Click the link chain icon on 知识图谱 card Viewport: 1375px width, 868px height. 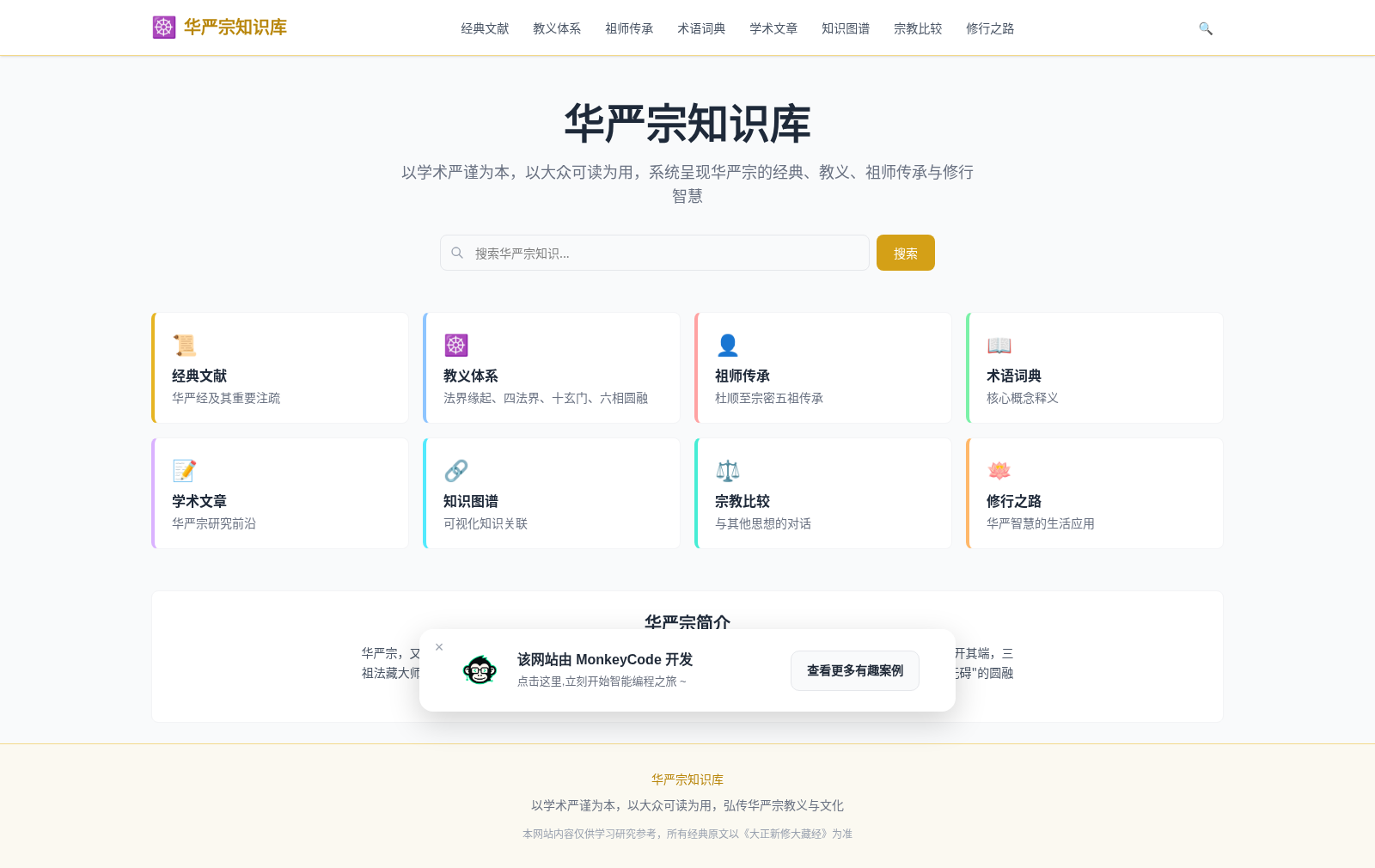click(x=456, y=471)
